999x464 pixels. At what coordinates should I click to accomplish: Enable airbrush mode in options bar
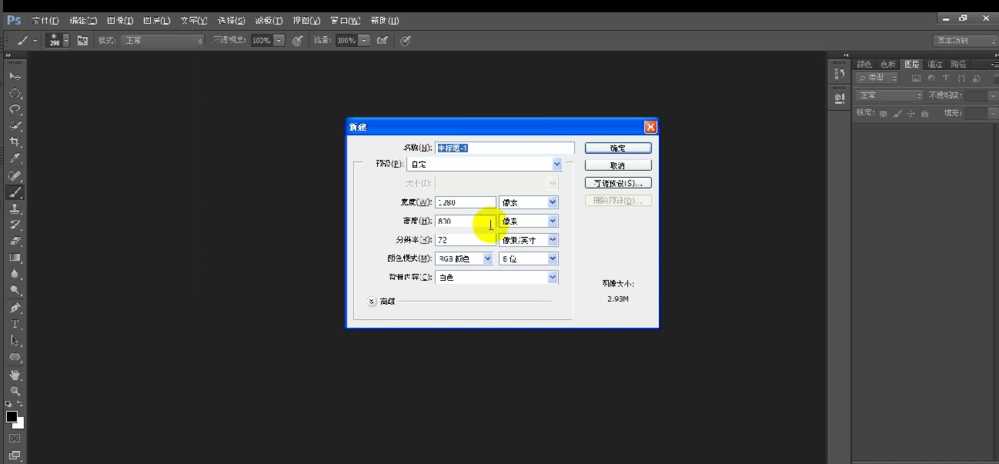384,40
